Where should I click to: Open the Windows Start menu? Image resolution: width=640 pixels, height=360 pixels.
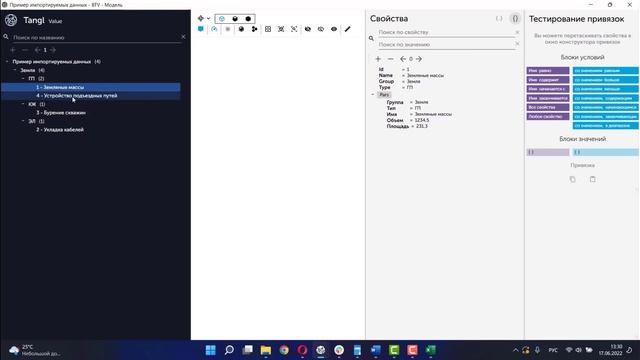coord(211,350)
